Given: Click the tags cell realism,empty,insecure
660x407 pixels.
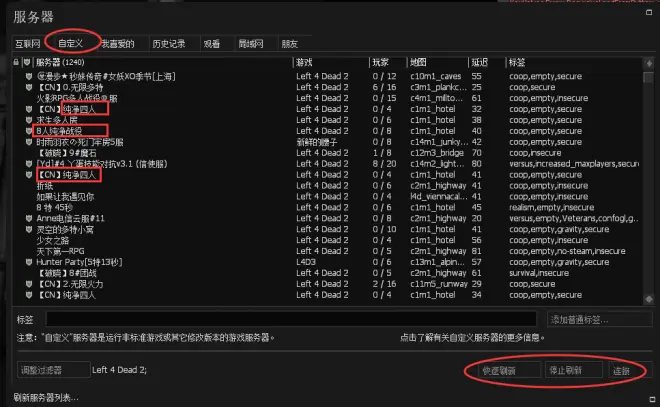Looking at the screenshot, I should click(x=551, y=207).
